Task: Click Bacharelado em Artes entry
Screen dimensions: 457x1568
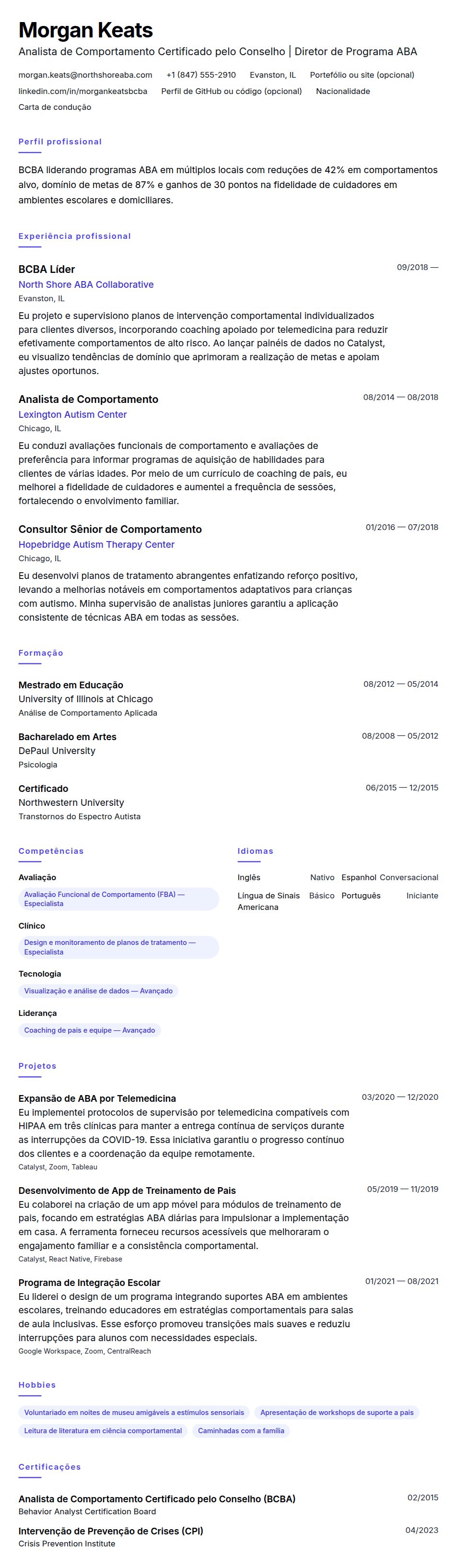Action: [67, 737]
